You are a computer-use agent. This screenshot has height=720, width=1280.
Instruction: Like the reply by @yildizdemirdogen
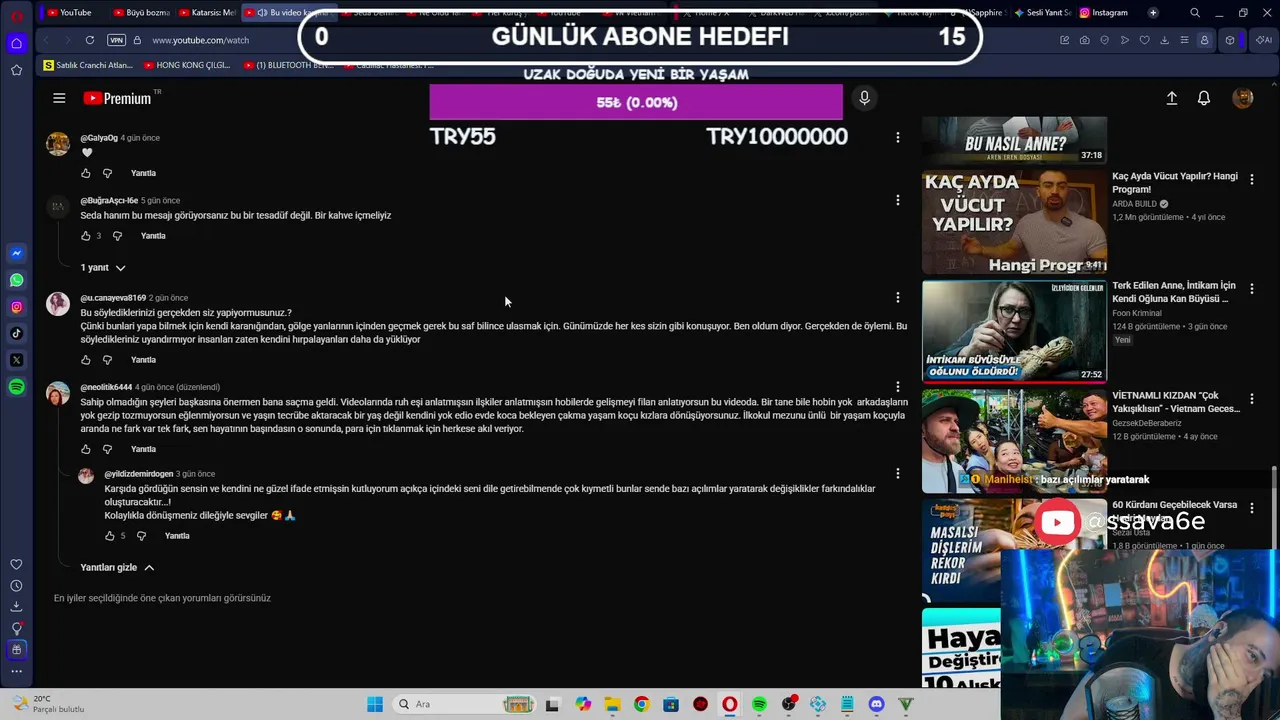[110, 536]
